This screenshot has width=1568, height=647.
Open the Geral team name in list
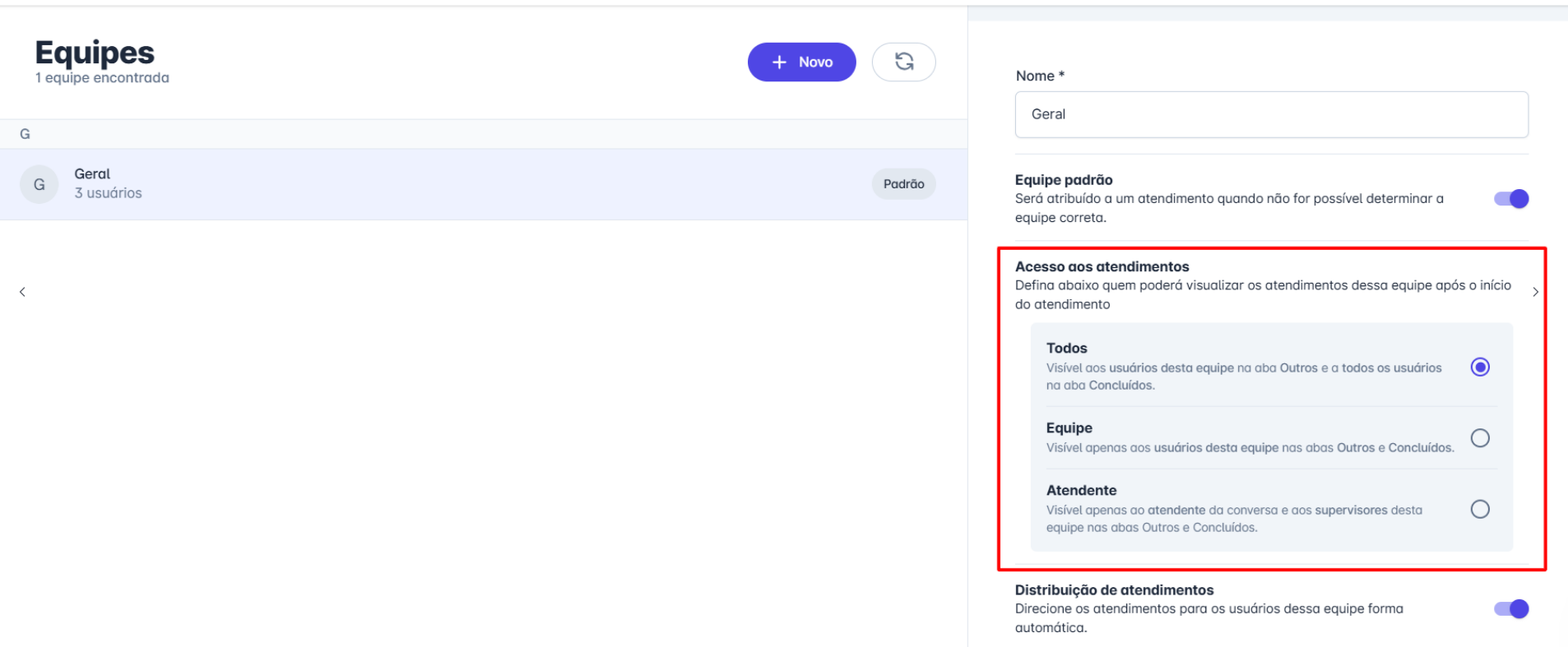[x=92, y=174]
